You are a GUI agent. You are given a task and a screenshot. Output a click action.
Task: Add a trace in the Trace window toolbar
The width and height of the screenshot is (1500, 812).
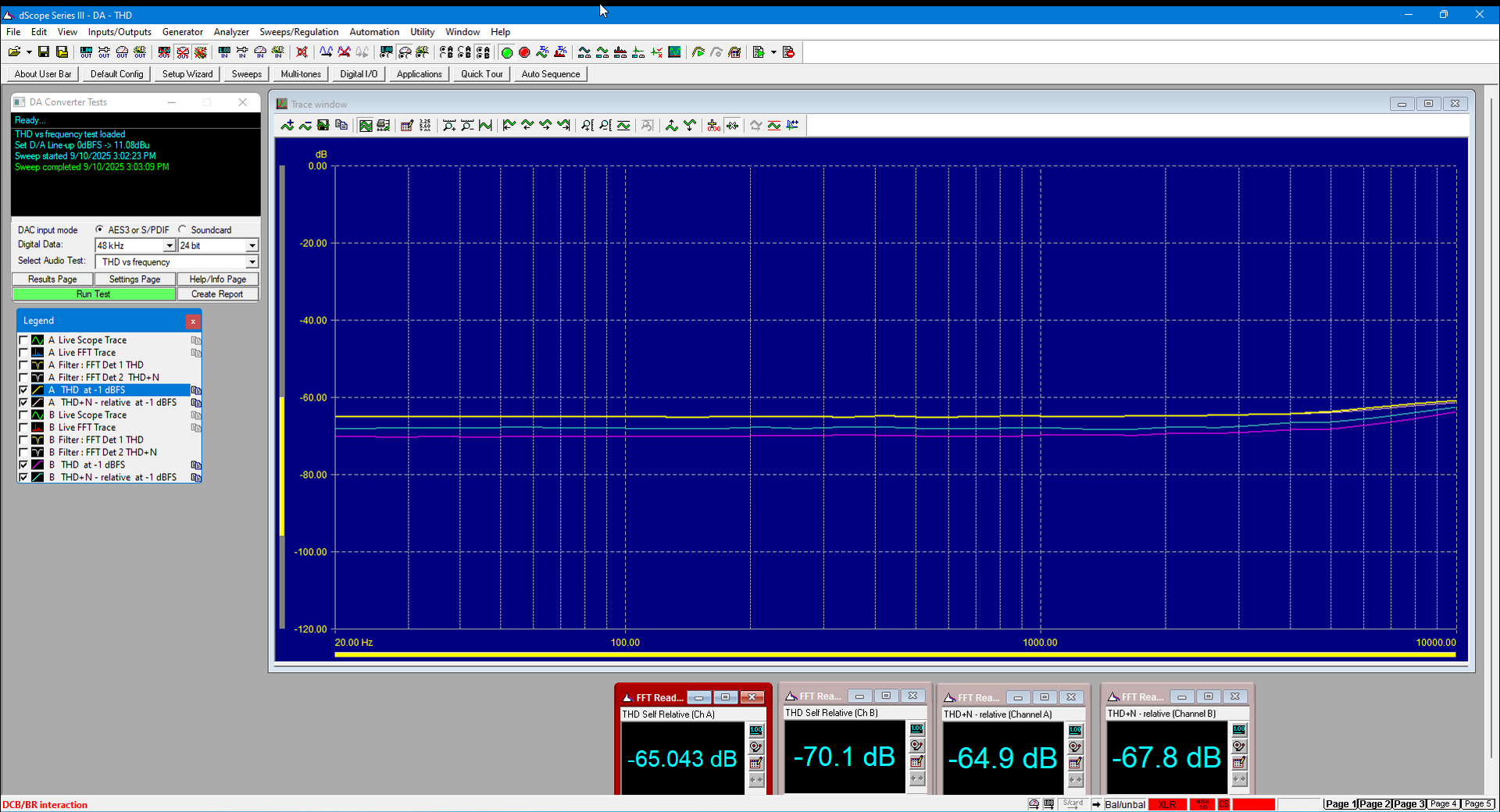coord(287,126)
